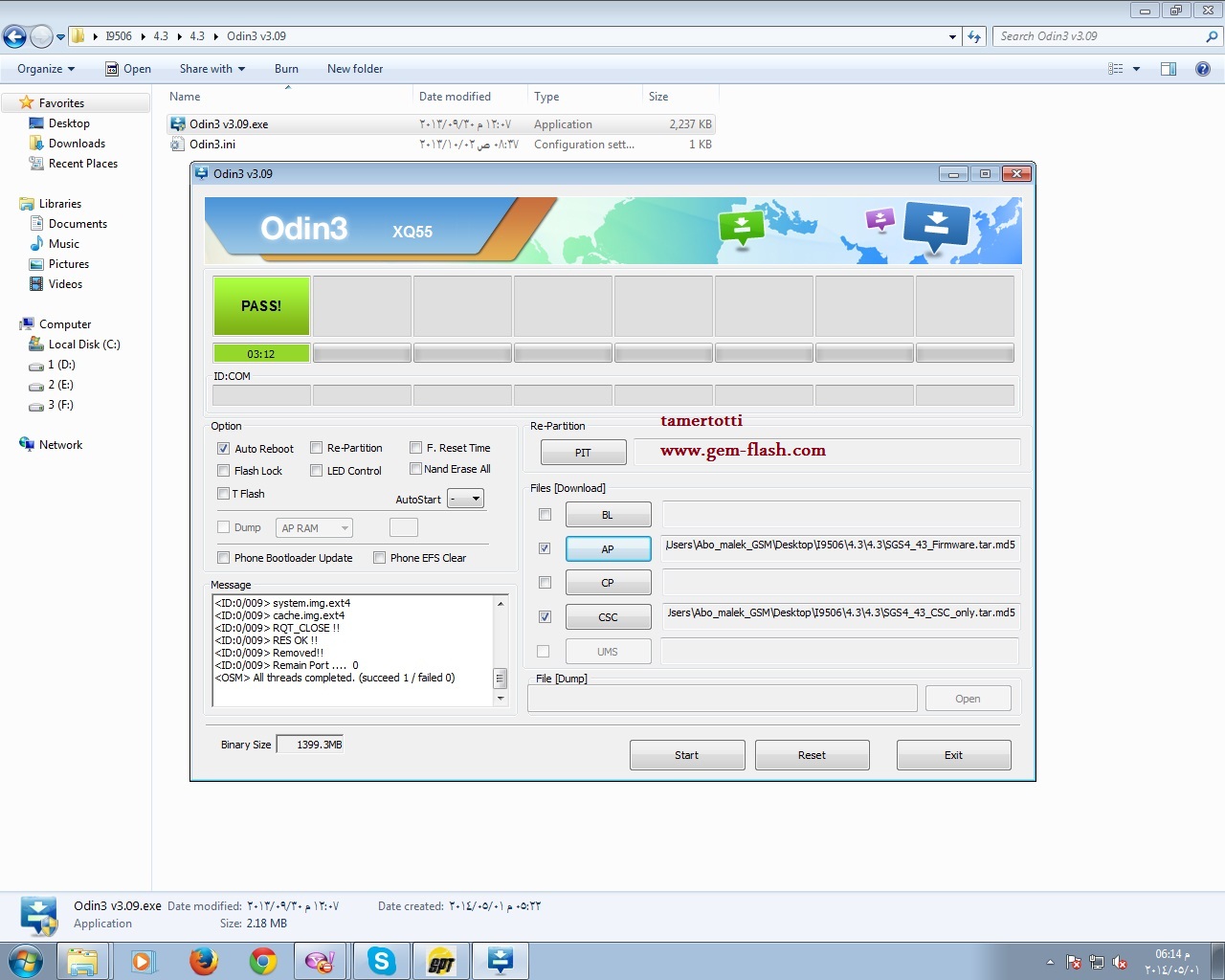
Task: Open the Share with dropdown
Action: point(212,69)
